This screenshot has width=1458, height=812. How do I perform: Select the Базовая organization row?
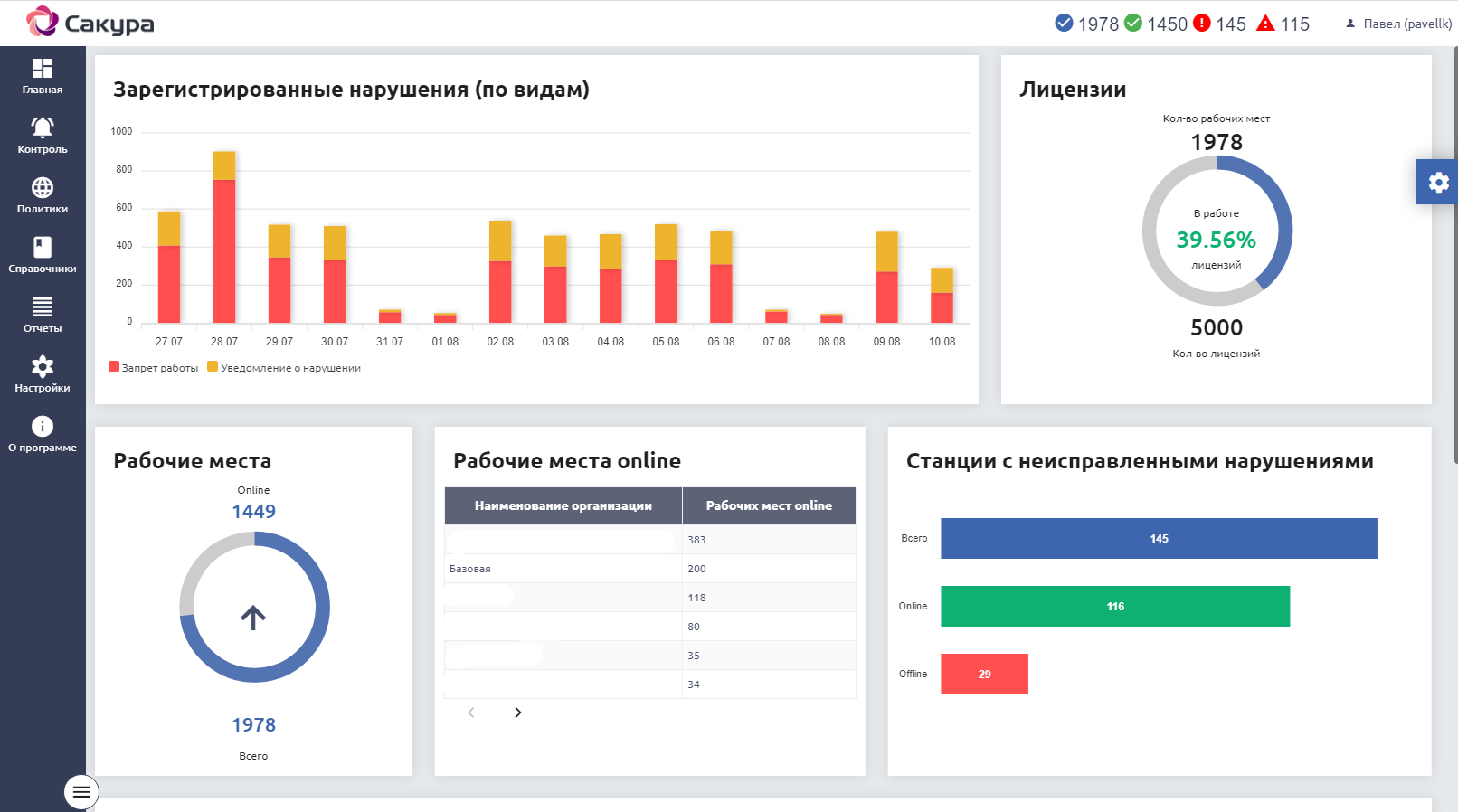coord(650,569)
